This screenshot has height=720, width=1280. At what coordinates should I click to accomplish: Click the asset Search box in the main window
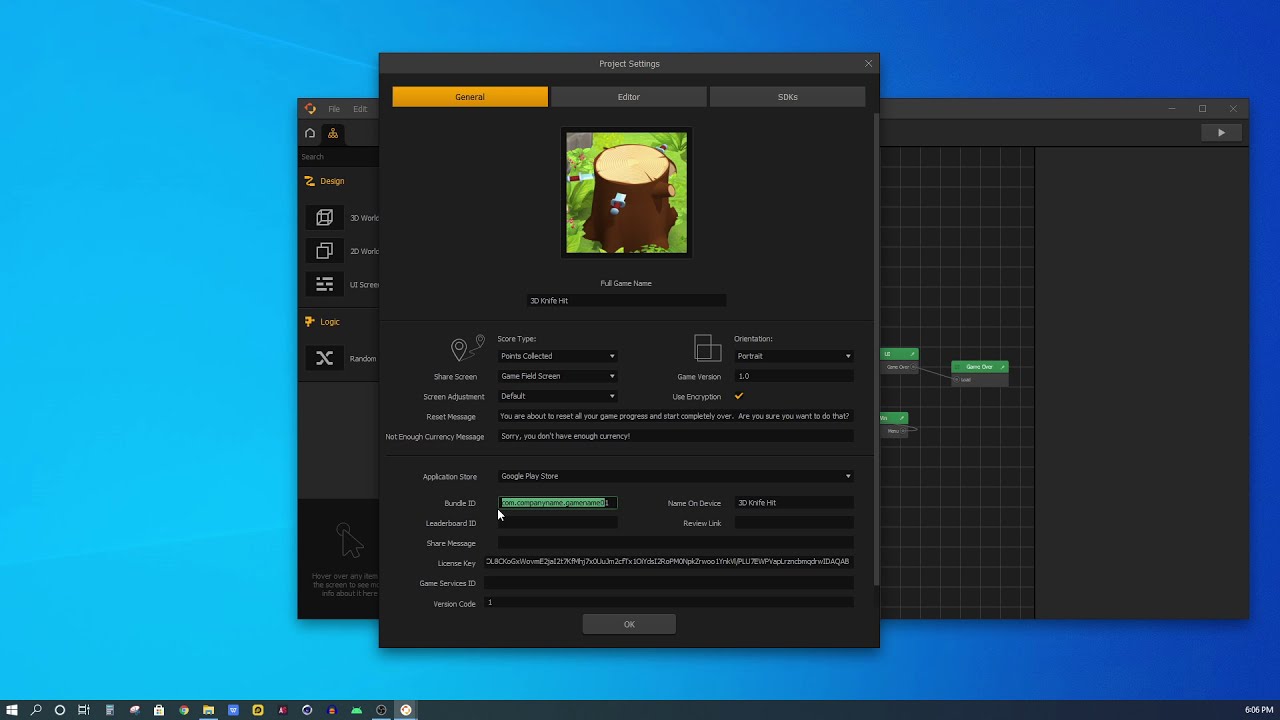click(x=338, y=157)
